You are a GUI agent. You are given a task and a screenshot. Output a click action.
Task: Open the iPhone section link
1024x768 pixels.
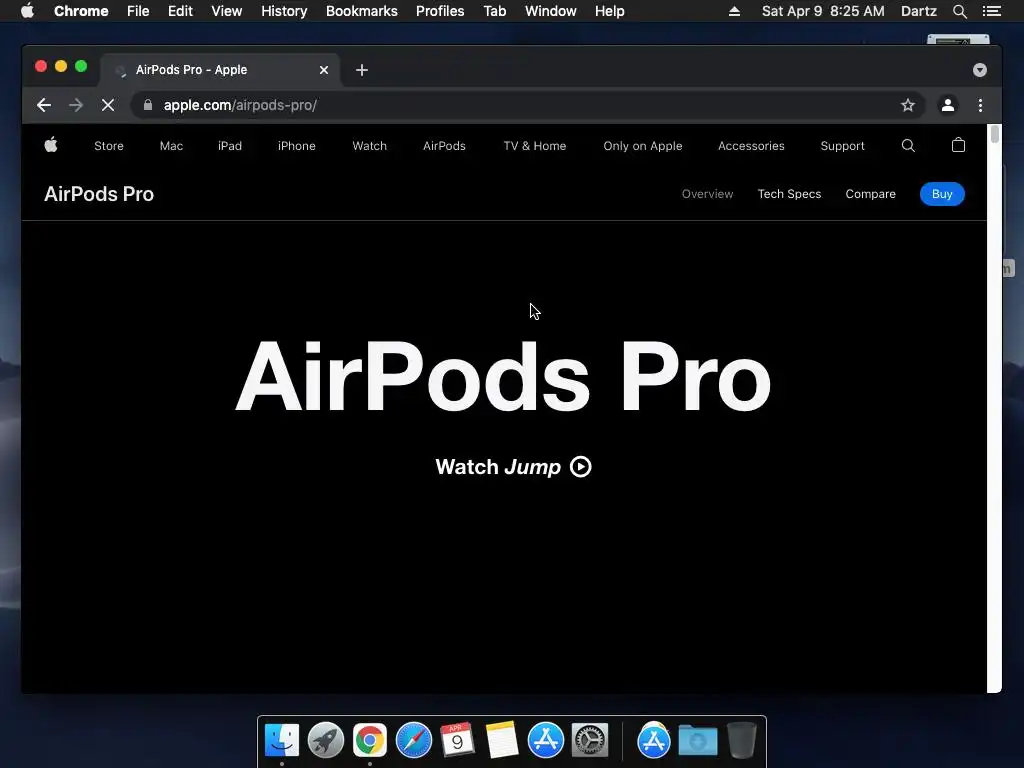tap(296, 146)
